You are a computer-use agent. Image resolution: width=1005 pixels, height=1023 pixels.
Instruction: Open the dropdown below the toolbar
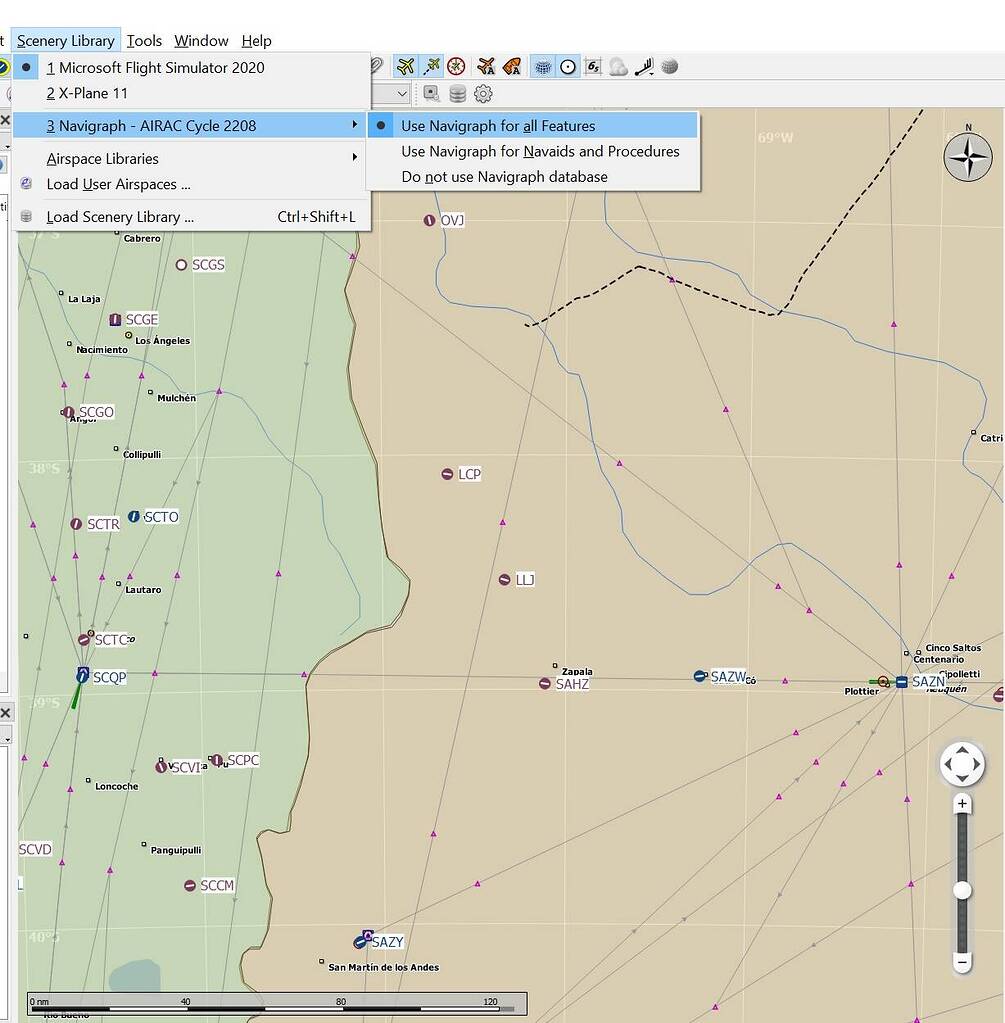pyautogui.click(x=398, y=93)
